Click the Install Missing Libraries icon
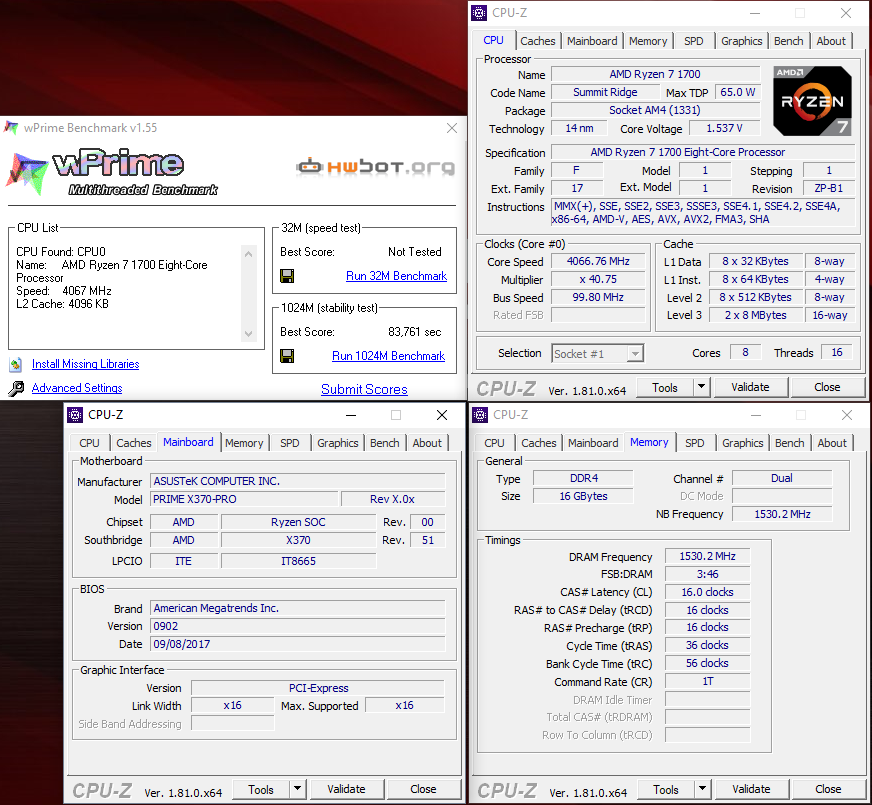This screenshot has height=805, width=872. (x=16, y=365)
